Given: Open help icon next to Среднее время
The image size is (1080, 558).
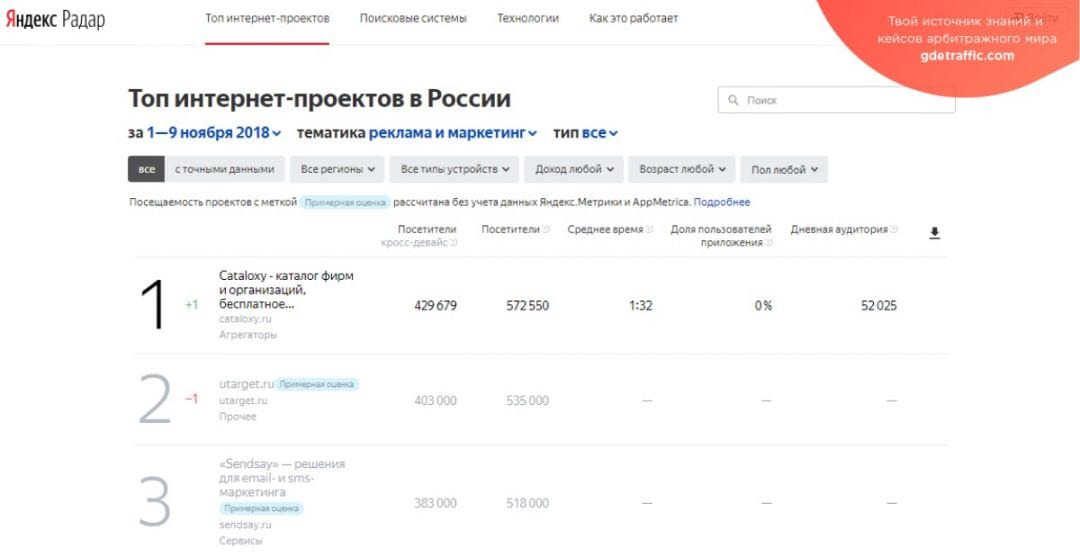Looking at the screenshot, I should (x=649, y=229).
